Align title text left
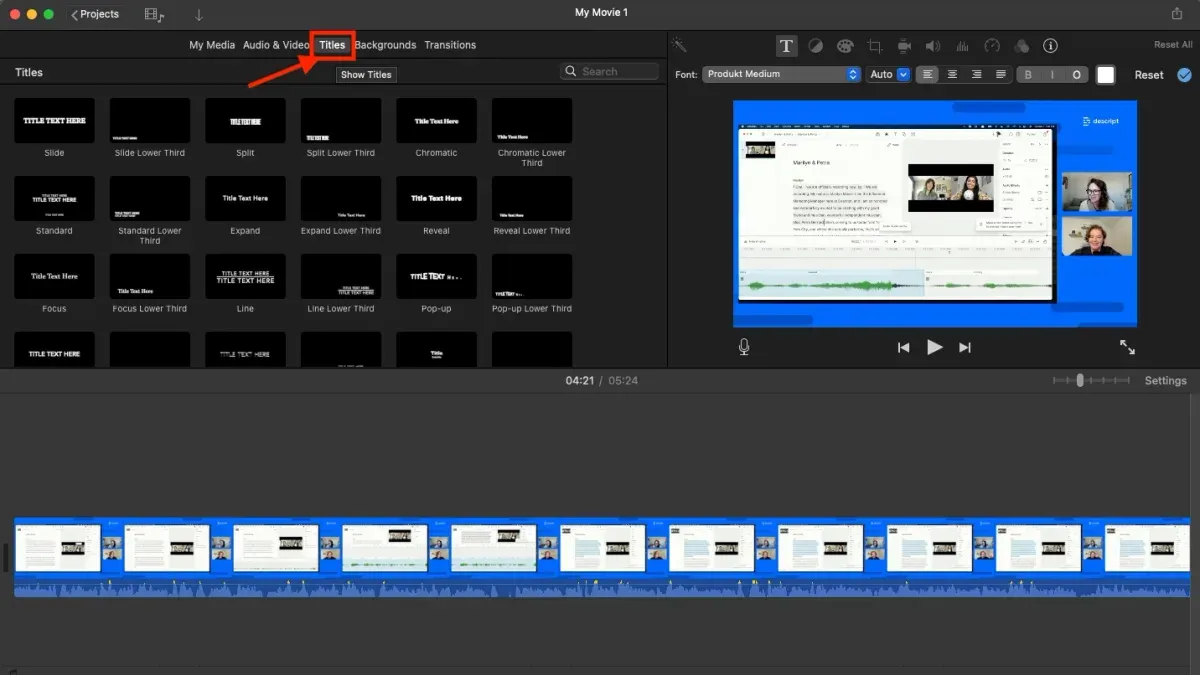The height and width of the screenshot is (675, 1200). [x=929, y=74]
